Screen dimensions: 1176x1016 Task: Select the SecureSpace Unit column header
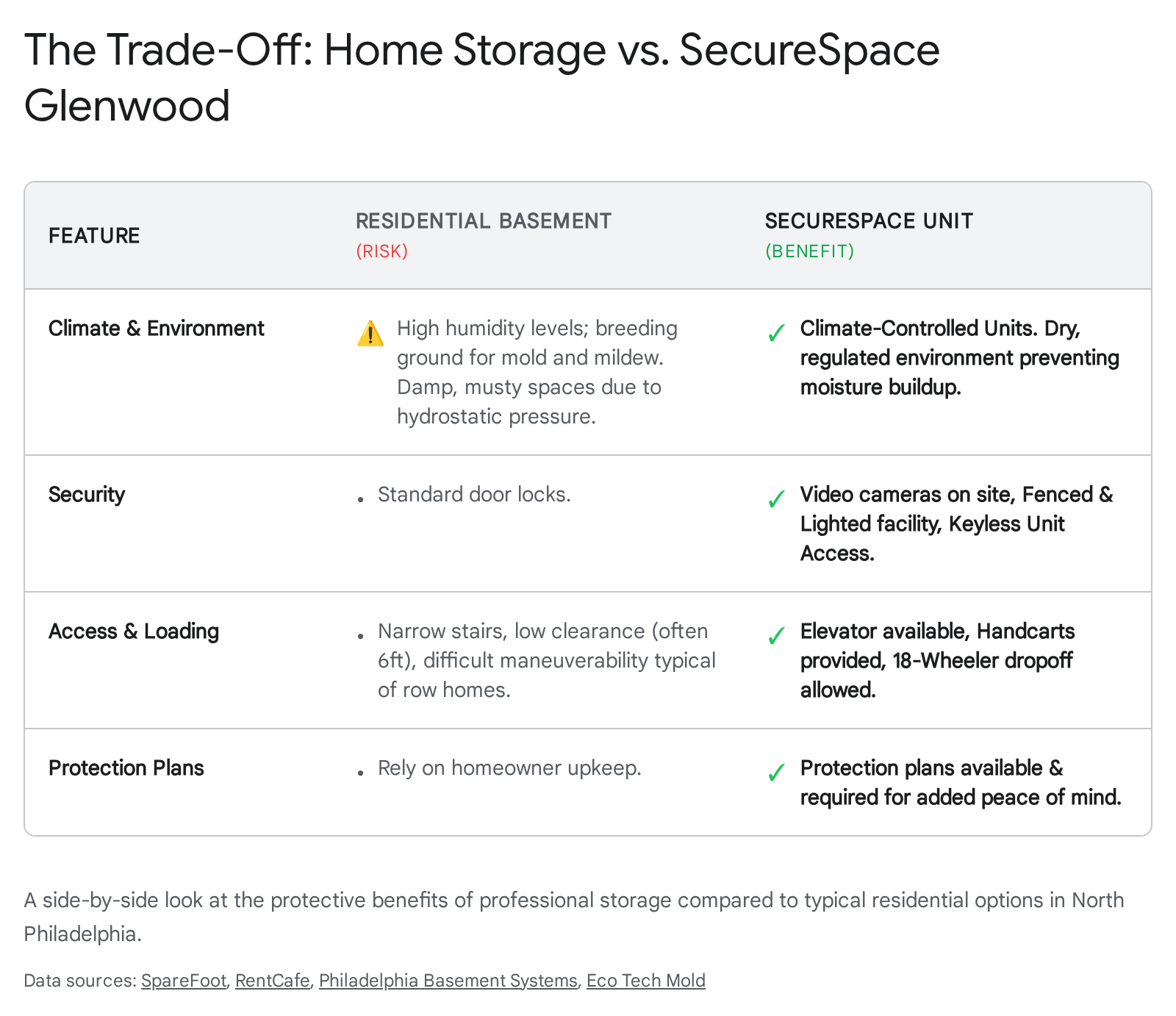tap(869, 221)
